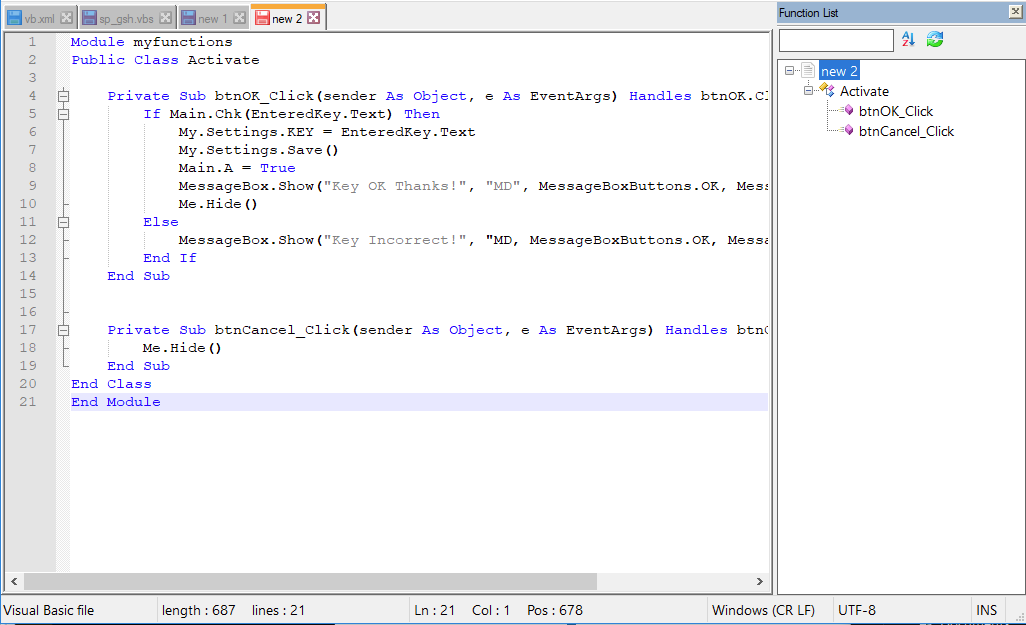Screen dimensions: 1026x625
Task: Collapse the new 2 tree node
Action: pos(790,71)
